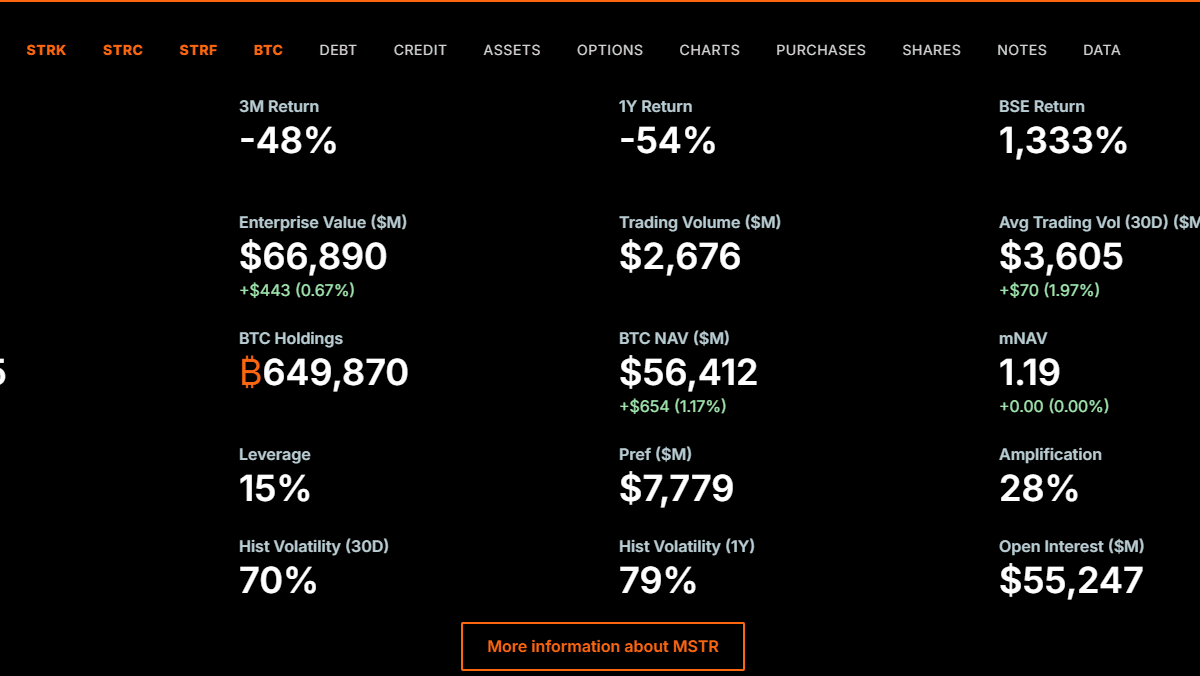Click the orange Bitcoin symbol beside 649,870
The image size is (1200, 676).
tap(250, 373)
